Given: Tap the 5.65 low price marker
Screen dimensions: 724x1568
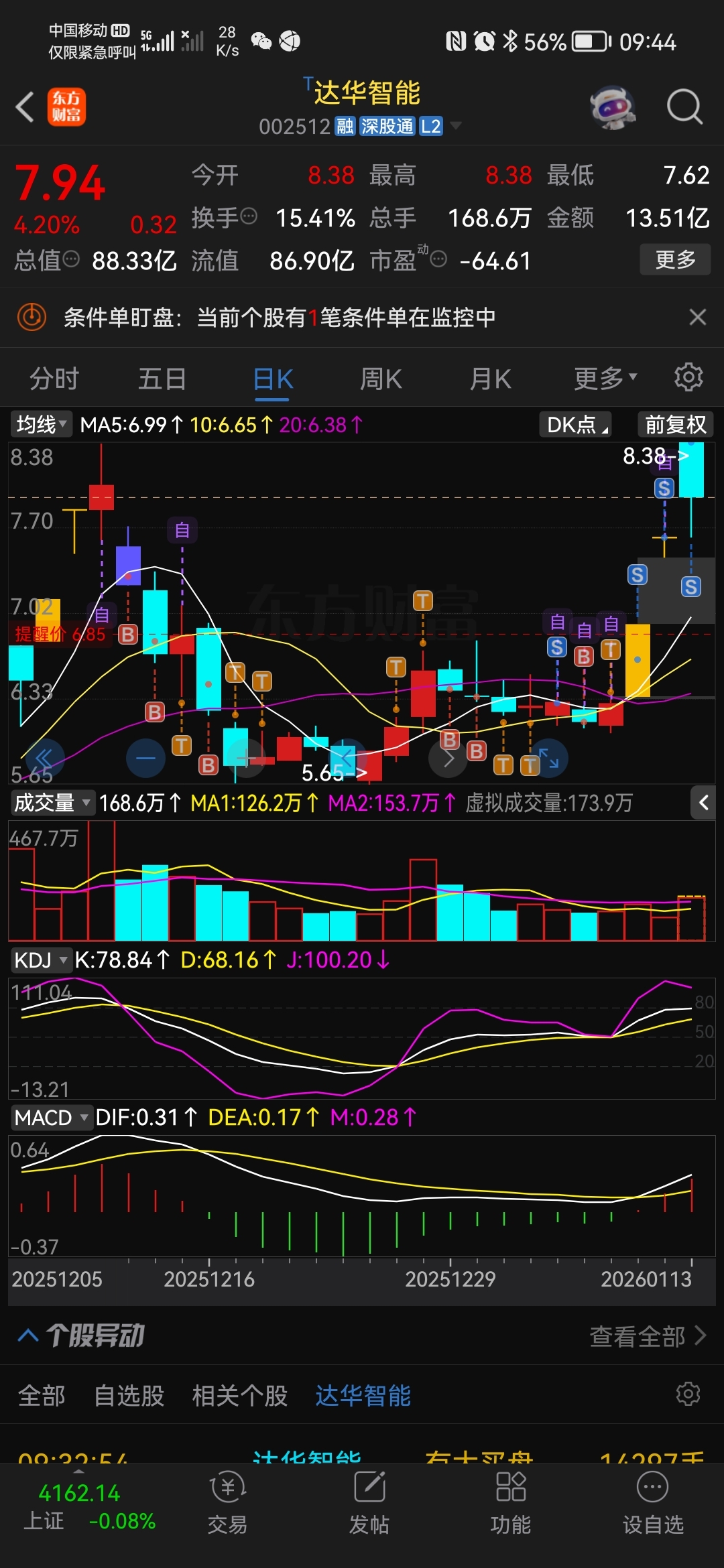Looking at the screenshot, I should point(334,773).
